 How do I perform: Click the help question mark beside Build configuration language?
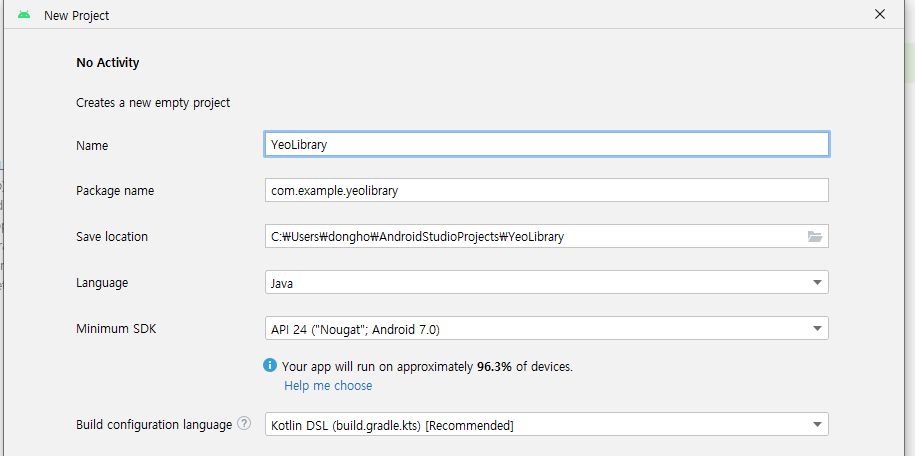tap(244, 424)
